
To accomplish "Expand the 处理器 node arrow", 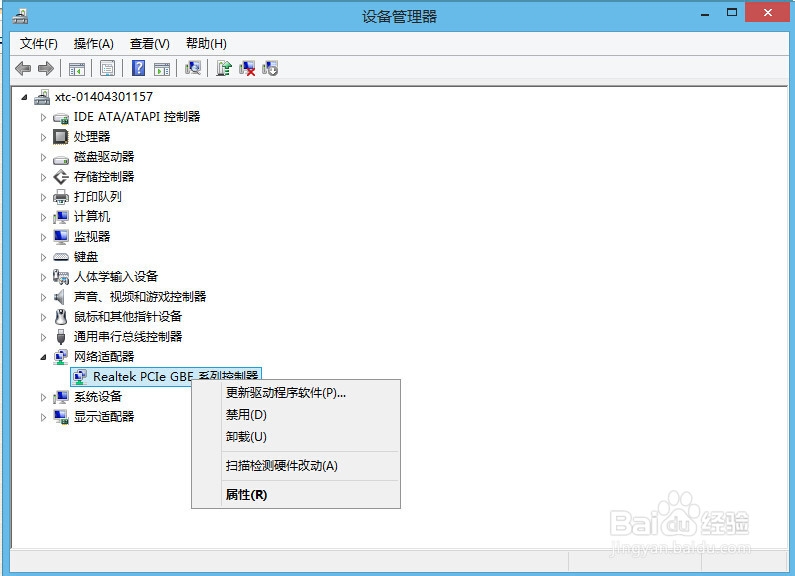I will click(43, 137).
